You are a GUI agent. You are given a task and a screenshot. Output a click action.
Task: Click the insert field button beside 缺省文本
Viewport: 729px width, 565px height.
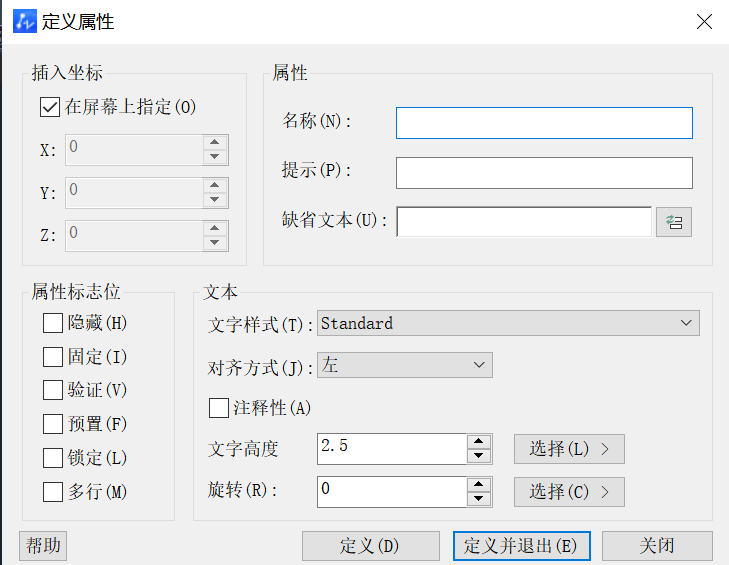coord(674,222)
